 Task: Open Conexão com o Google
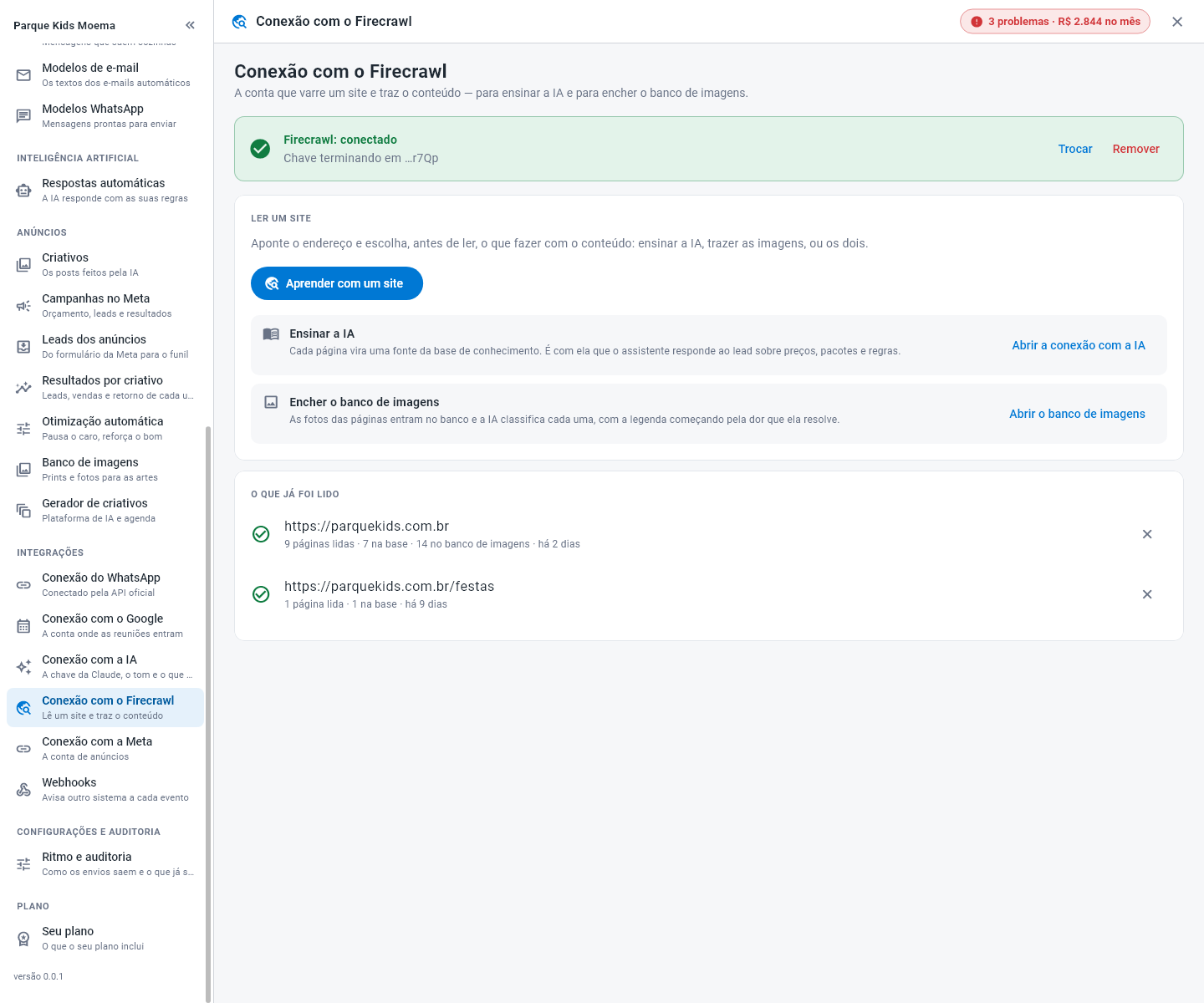pos(105,626)
